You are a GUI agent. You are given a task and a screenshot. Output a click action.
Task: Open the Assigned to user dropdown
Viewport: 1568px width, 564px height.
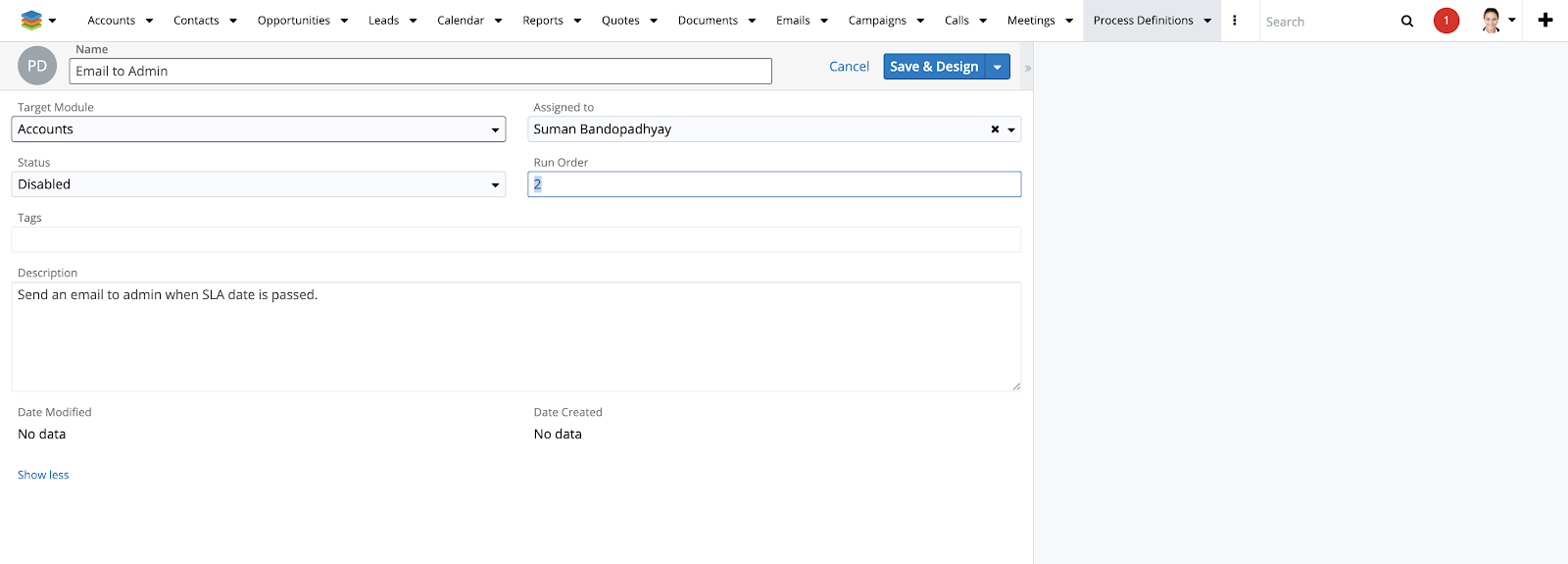pyautogui.click(x=1011, y=129)
